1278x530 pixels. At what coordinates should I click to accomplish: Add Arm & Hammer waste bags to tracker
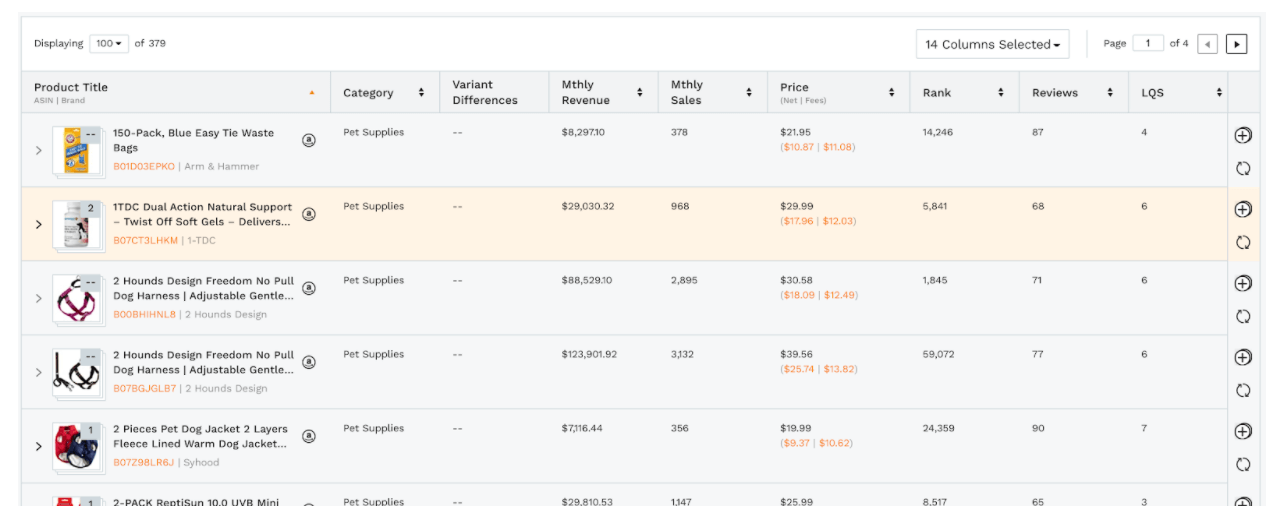click(x=1243, y=135)
